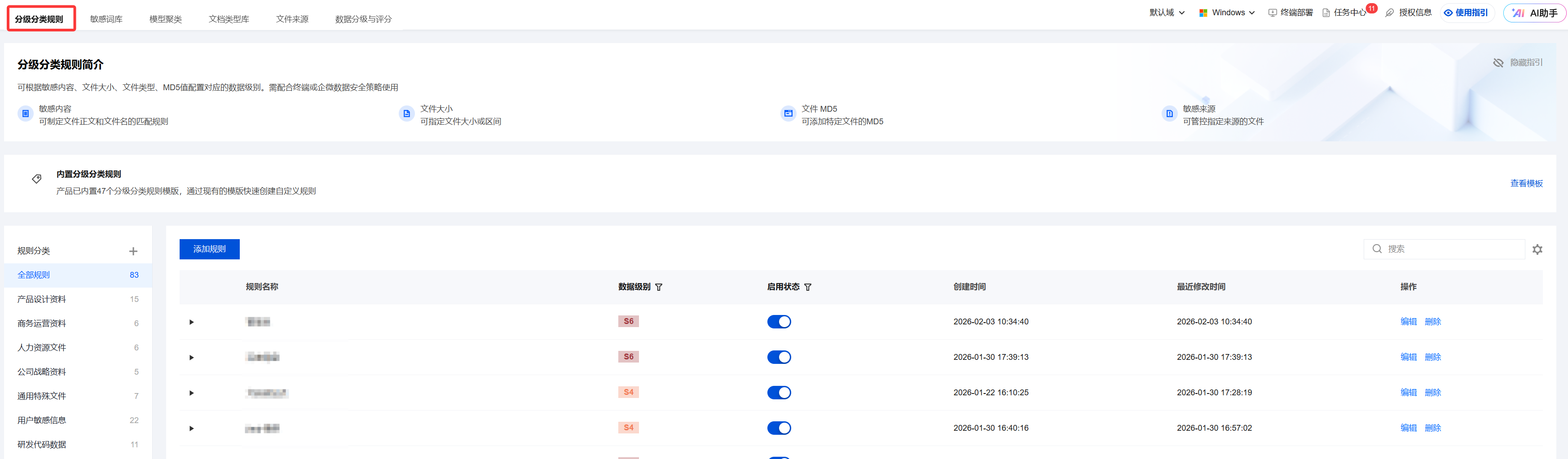Viewport: 1568px width, 459px height.
Task: Switch off the rule created 2026-01-22 16:10:25
Action: 779,393
